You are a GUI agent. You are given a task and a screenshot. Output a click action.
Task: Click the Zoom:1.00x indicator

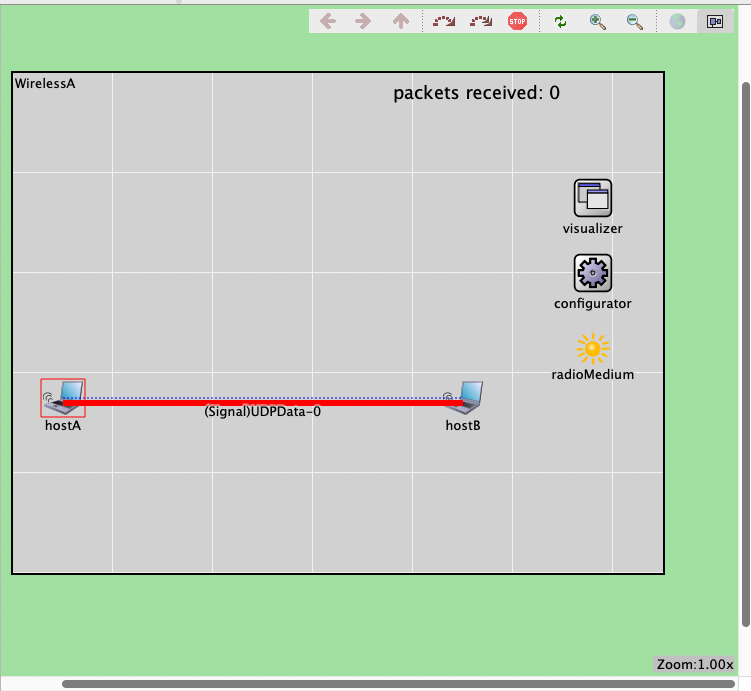click(694, 664)
